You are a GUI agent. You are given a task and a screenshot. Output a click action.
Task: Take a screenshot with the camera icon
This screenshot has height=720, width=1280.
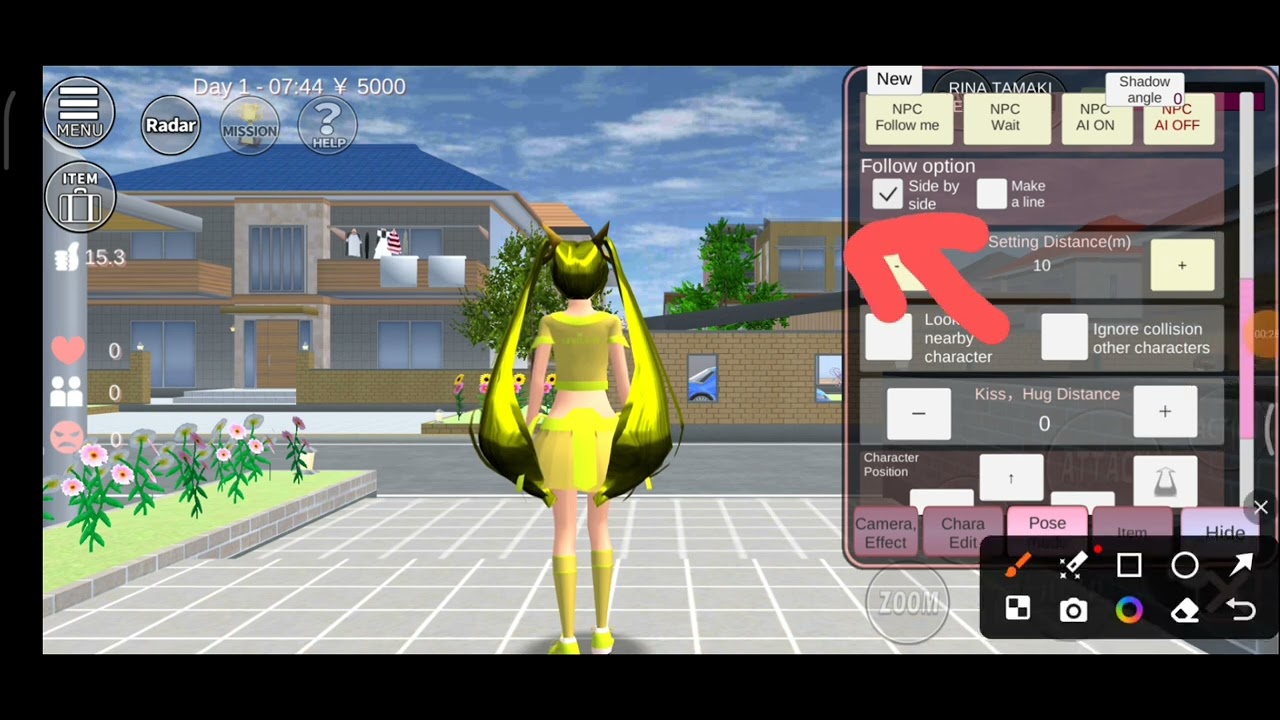1073,610
